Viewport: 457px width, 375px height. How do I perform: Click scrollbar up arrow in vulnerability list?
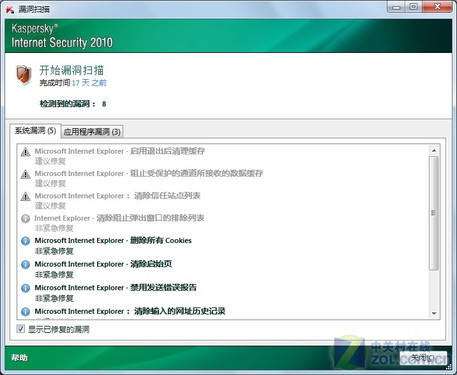tap(434, 151)
